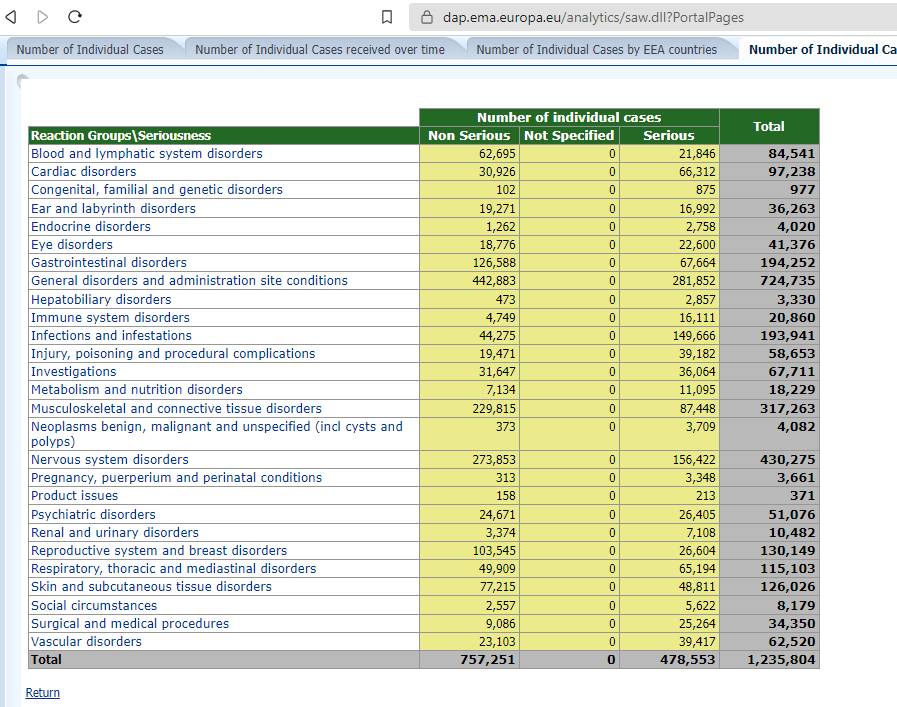The image size is (897, 707).
Task: Select Eye disorders reaction group
Action: 71,245
